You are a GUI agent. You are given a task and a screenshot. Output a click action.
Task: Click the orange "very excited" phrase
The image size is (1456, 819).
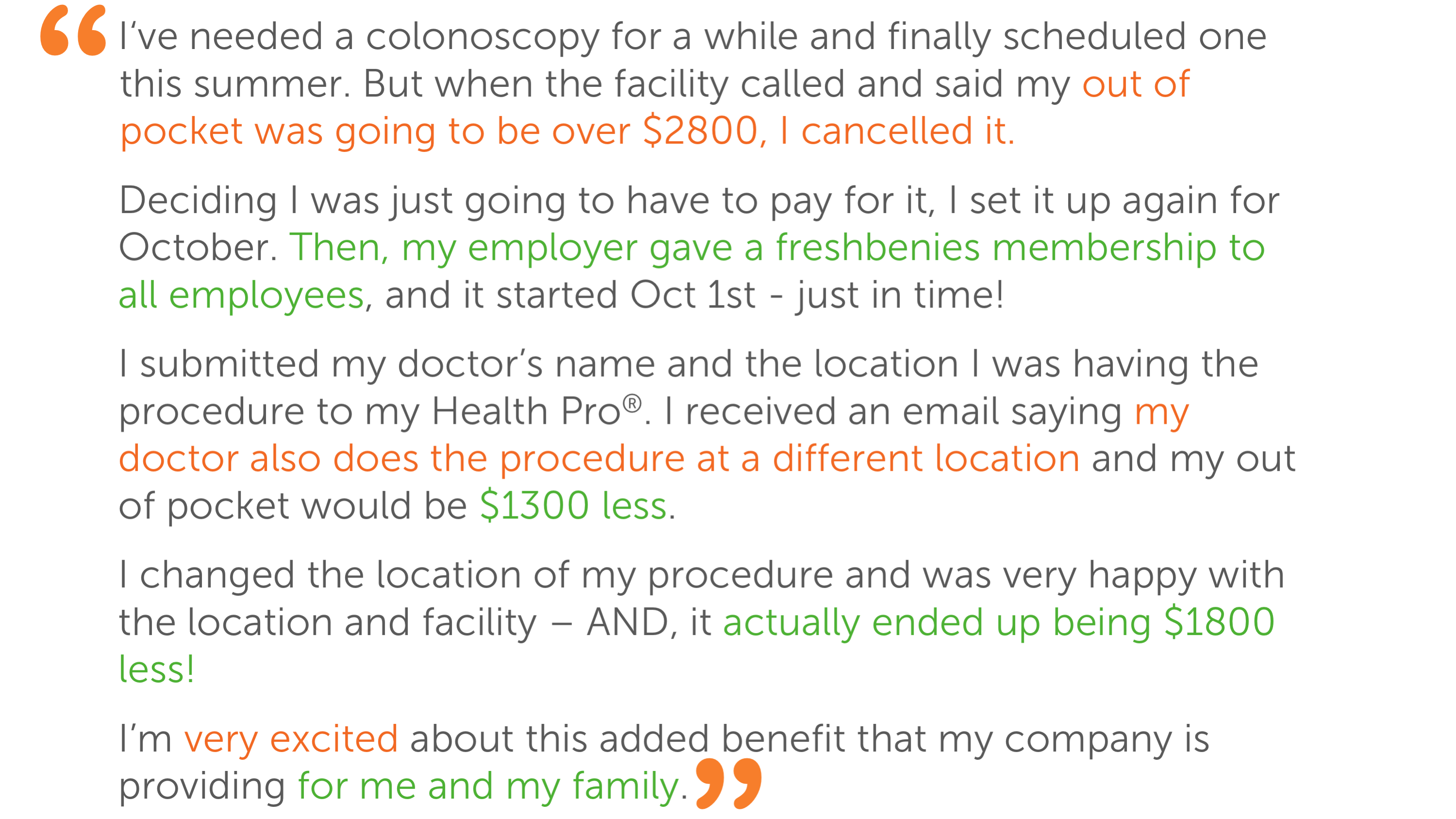tap(290, 739)
